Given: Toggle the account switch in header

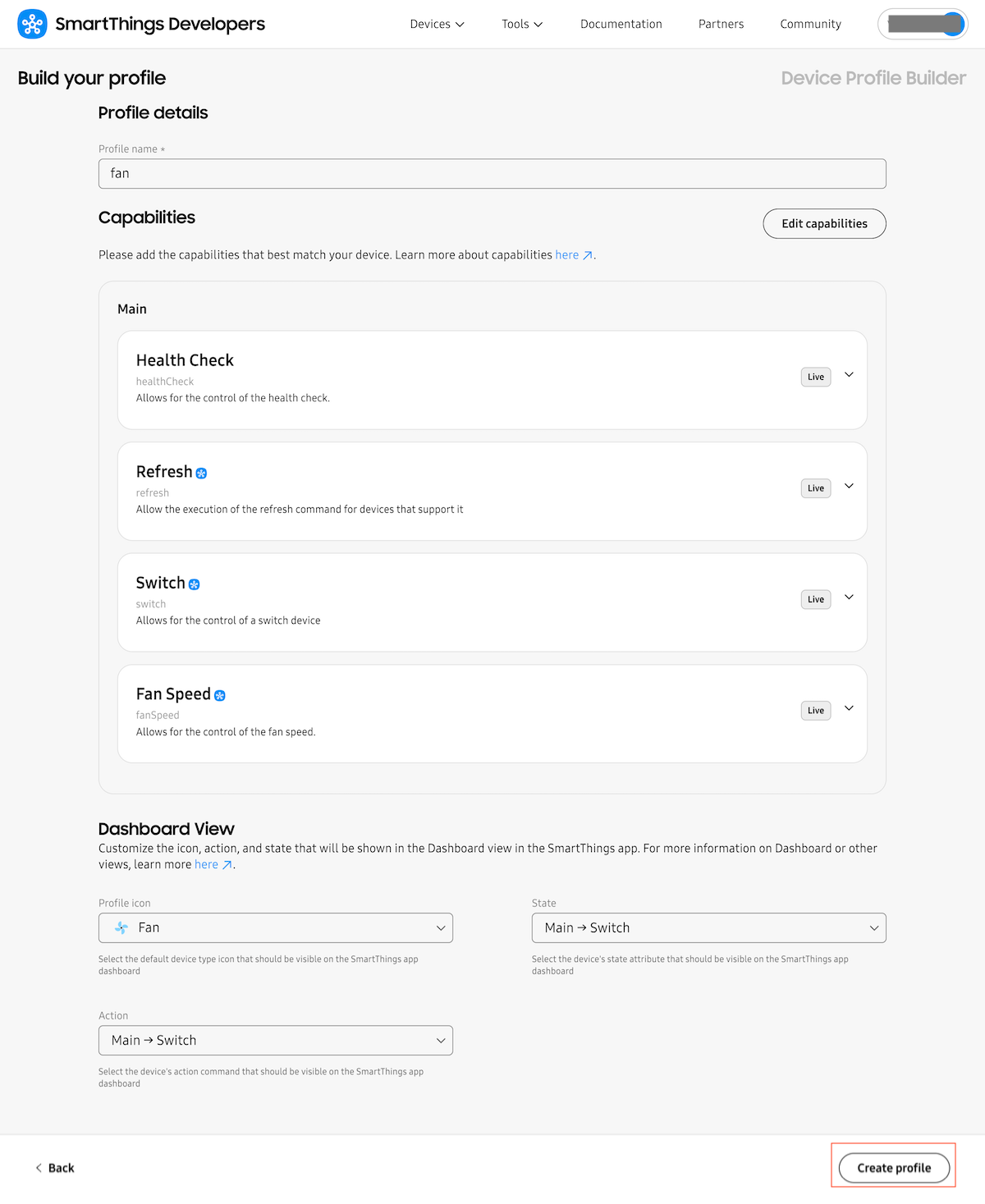Looking at the screenshot, I should click(923, 24).
